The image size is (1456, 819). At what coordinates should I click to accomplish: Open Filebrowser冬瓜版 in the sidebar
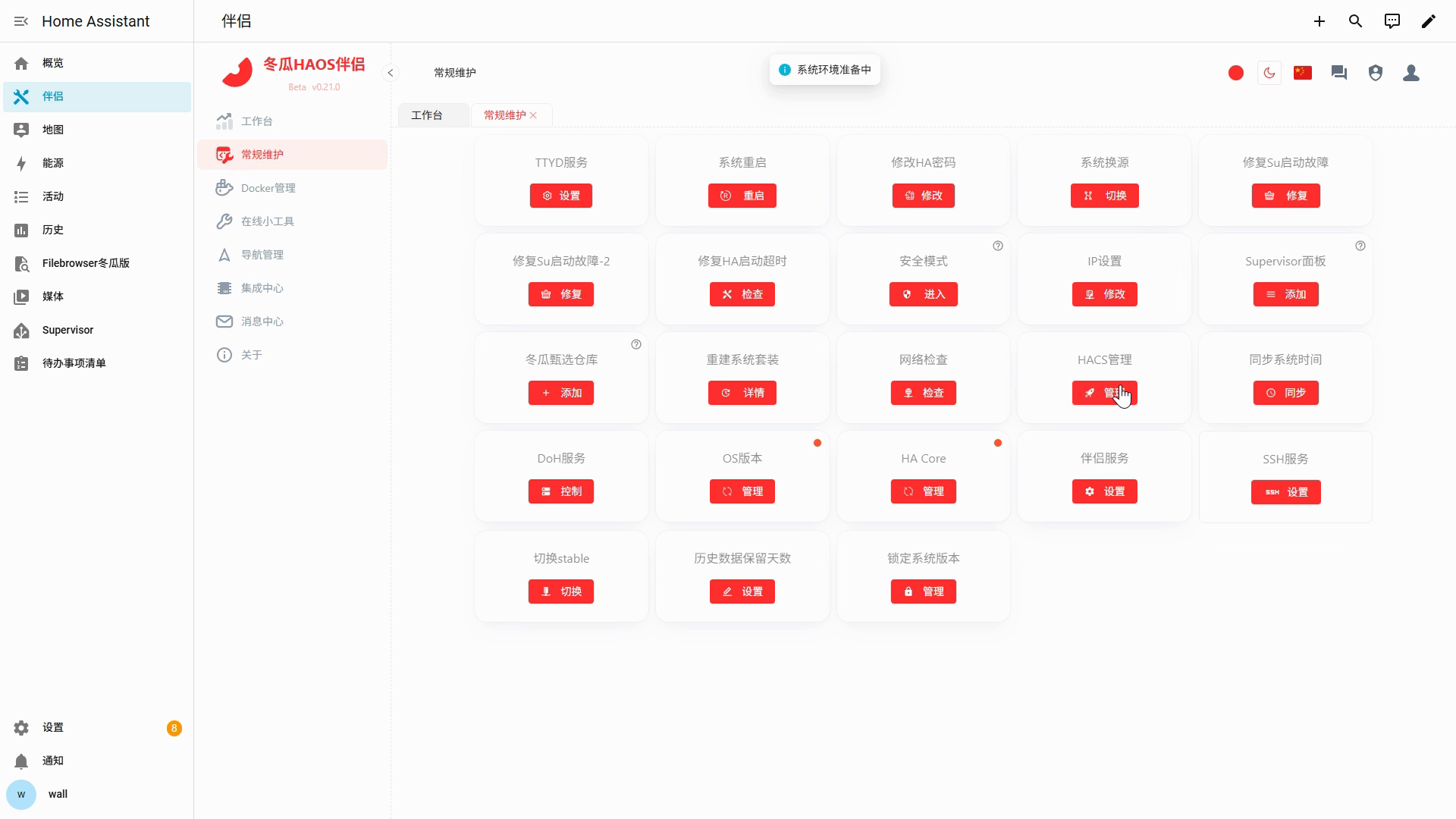[x=97, y=263]
